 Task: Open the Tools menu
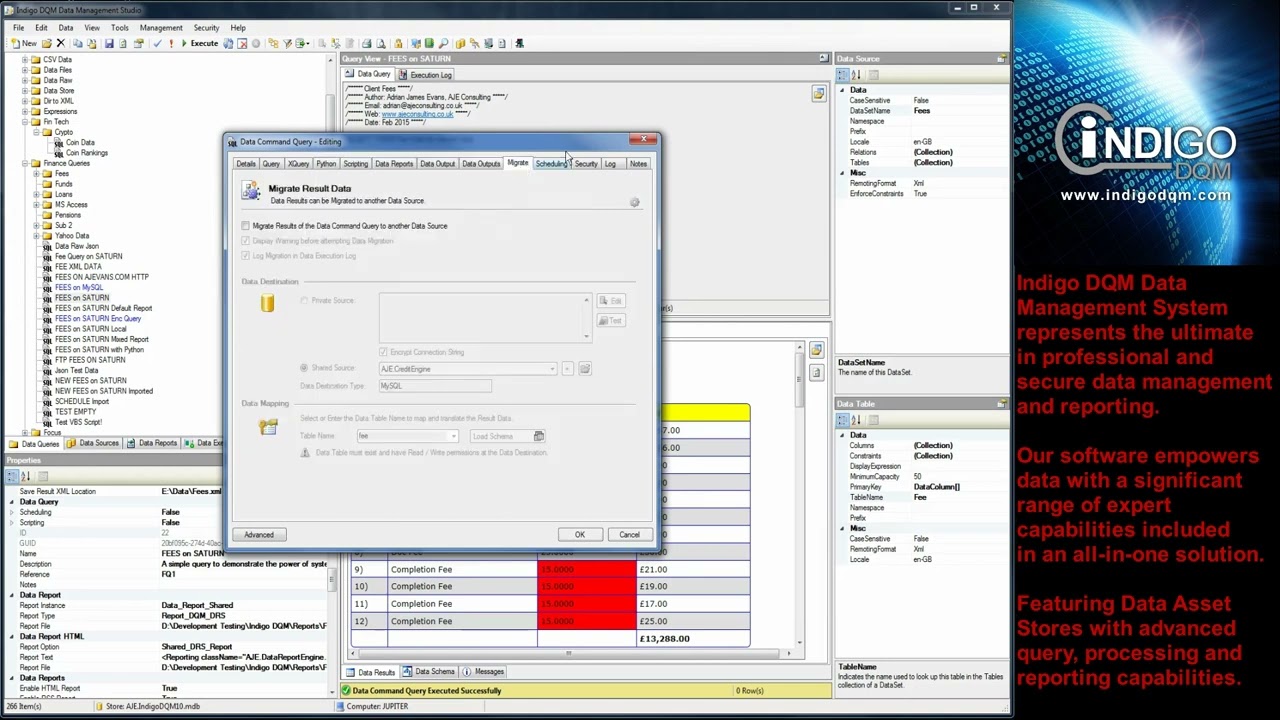pyautogui.click(x=119, y=28)
